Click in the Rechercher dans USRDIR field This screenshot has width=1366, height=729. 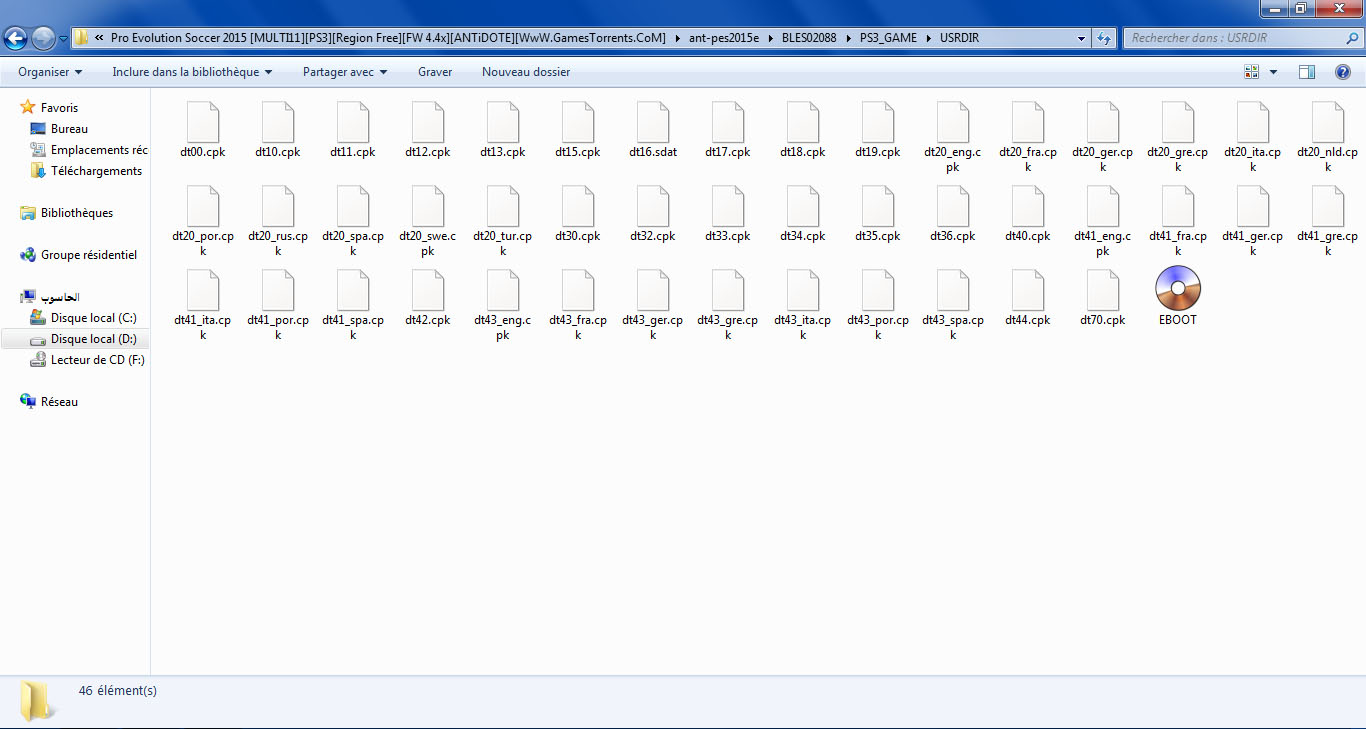click(x=1235, y=39)
